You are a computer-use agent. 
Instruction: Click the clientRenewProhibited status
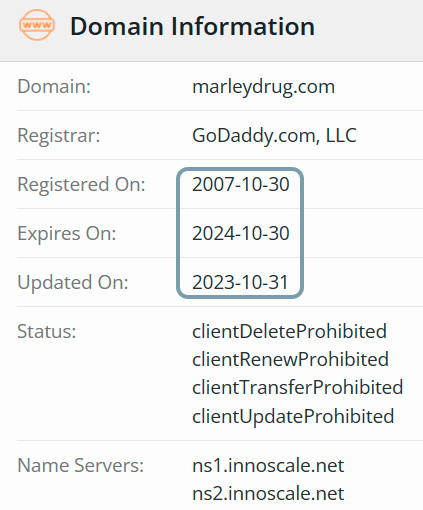tap(290, 359)
